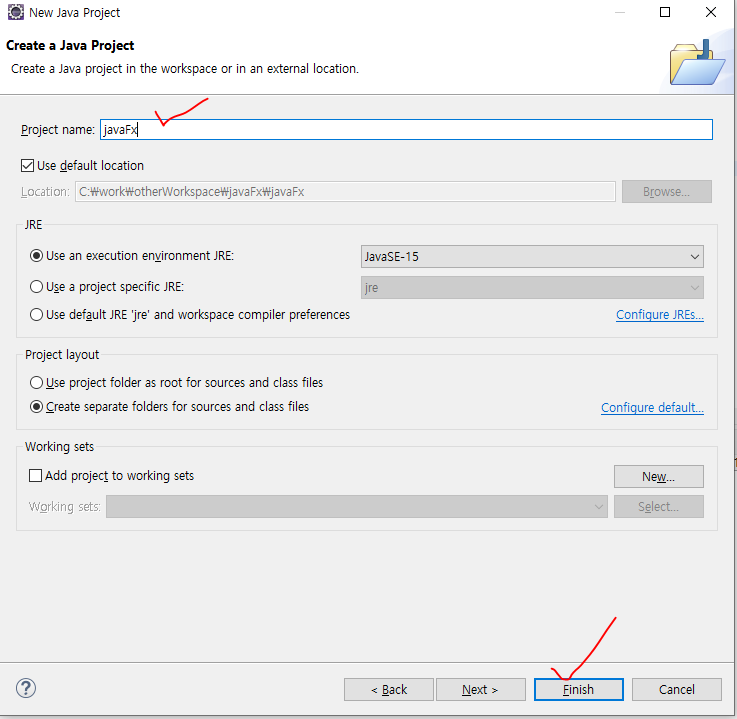This screenshot has height=719, width=737.
Task: Select Use default JRE 'jre' radio option
Action: tap(36, 314)
